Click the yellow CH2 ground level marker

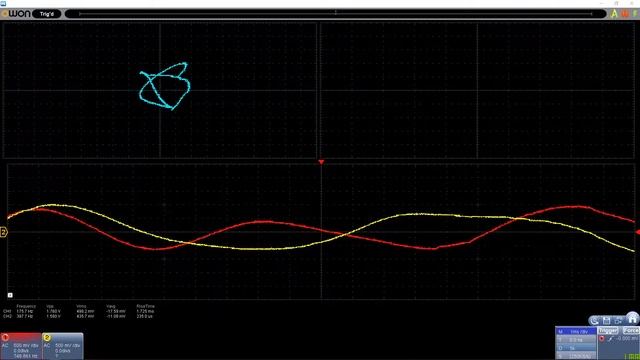point(3,232)
